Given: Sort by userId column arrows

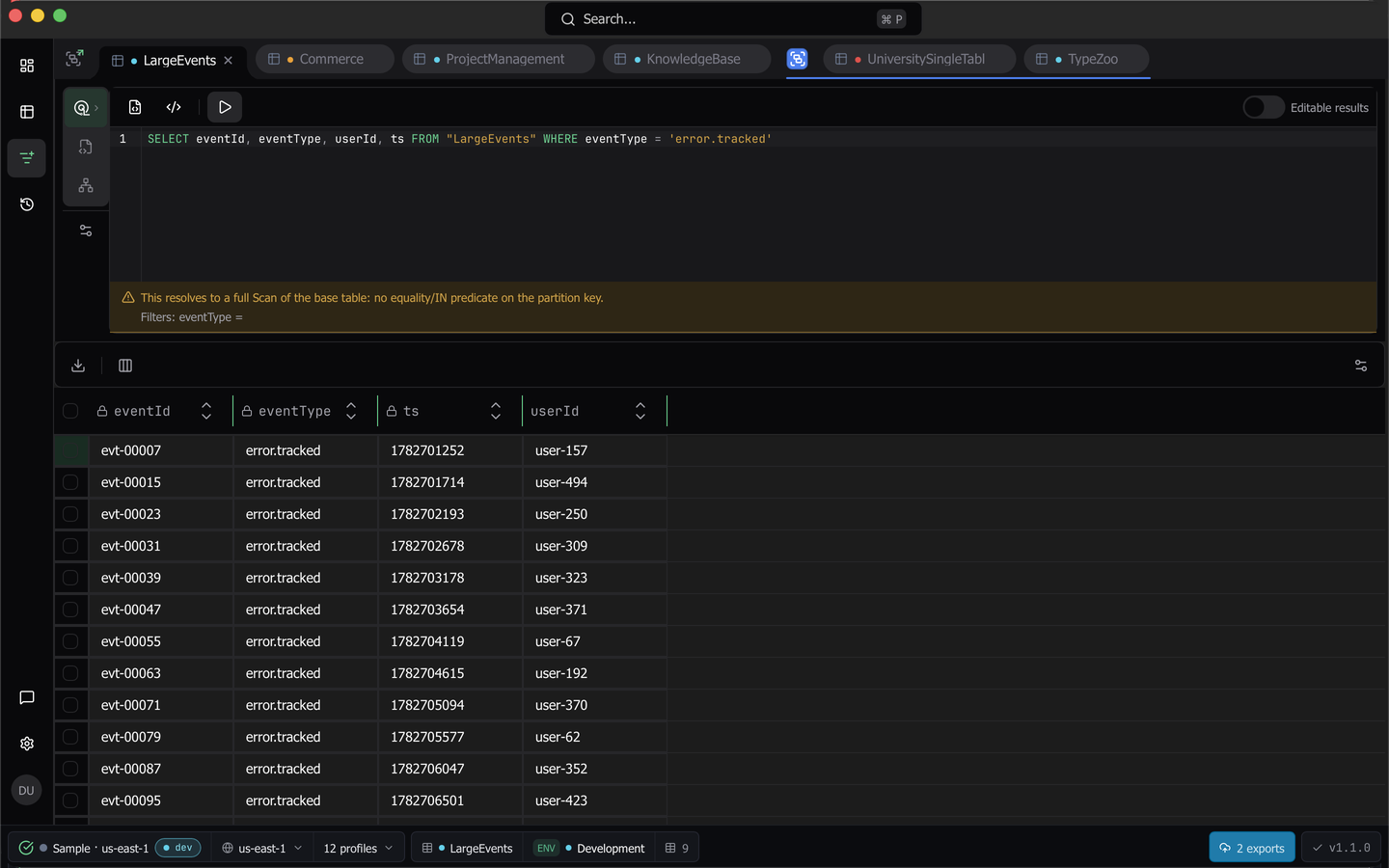Looking at the screenshot, I should [x=640, y=411].
